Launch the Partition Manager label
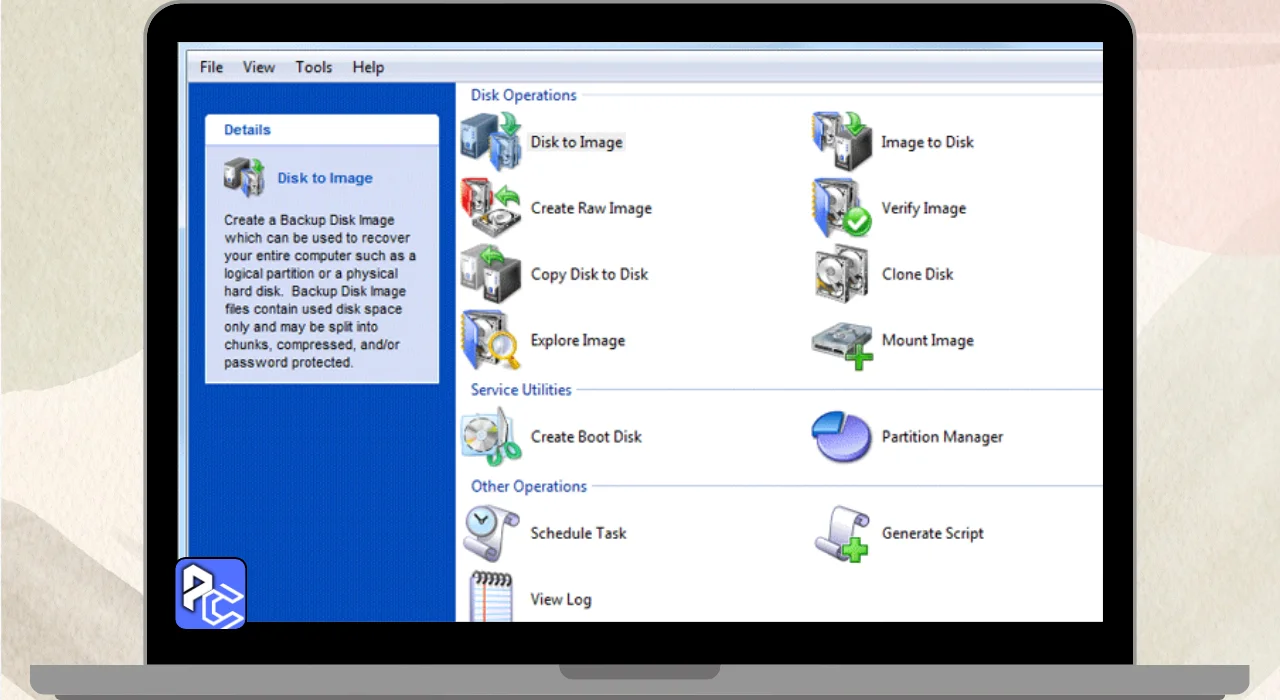 point(942,437)
